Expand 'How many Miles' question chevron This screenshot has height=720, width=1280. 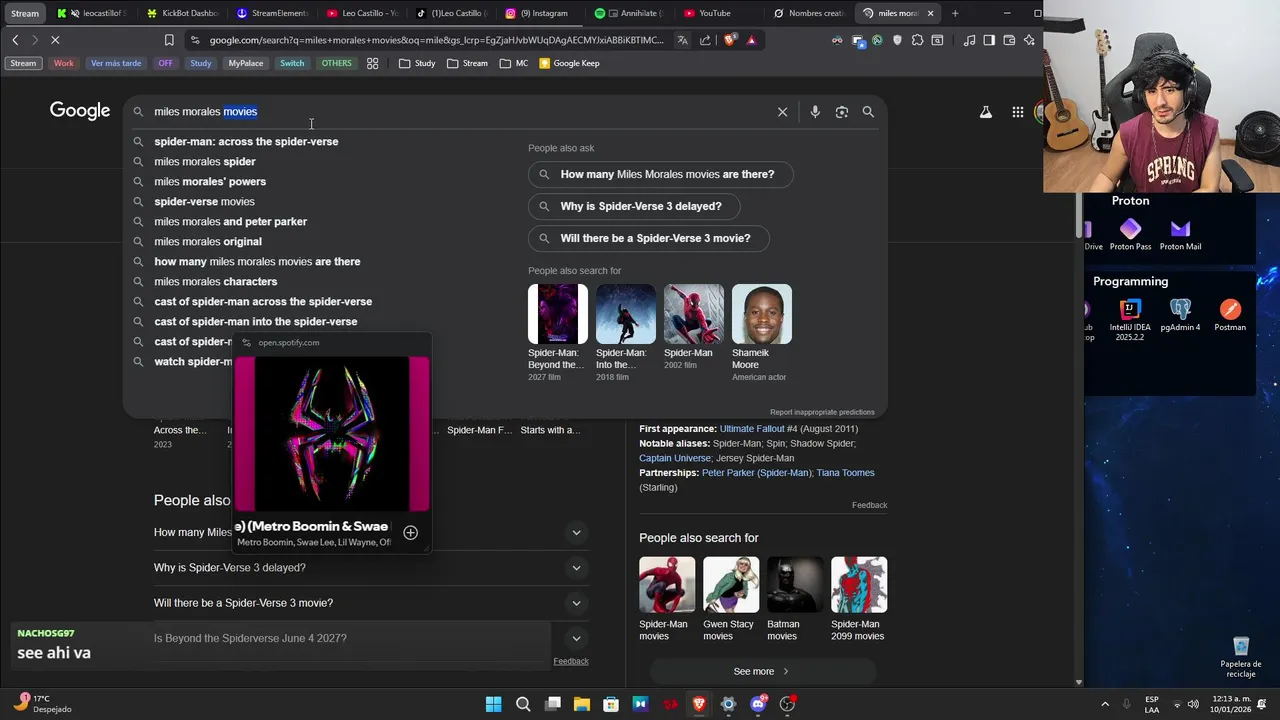[576, 533]
